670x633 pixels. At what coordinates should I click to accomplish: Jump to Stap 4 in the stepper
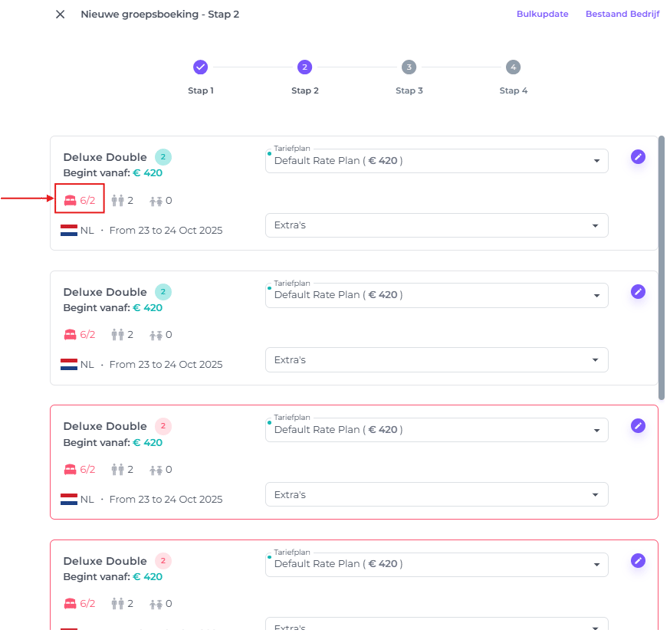click(x=513, y=67)
